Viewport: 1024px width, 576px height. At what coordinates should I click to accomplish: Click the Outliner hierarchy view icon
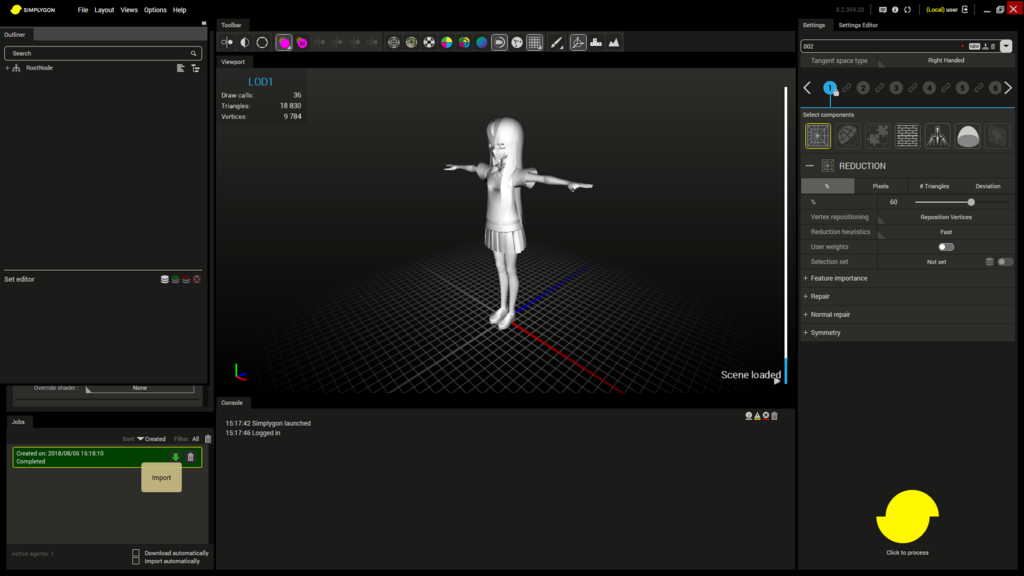click(195, 68)
